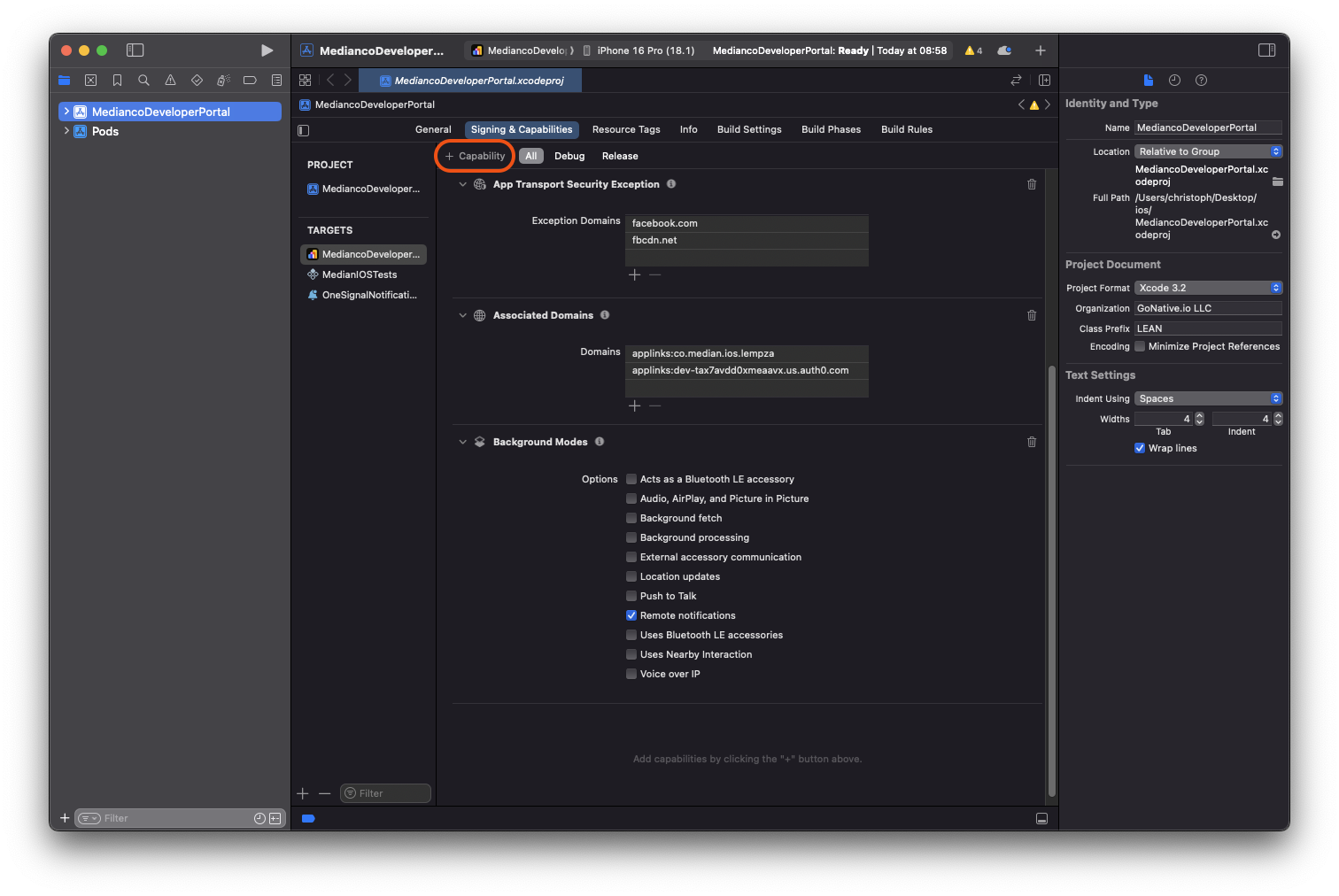Enable the Background fetch checkbox
The width and height of the screenshot is (1339, 896).
[x=631, y=518]
